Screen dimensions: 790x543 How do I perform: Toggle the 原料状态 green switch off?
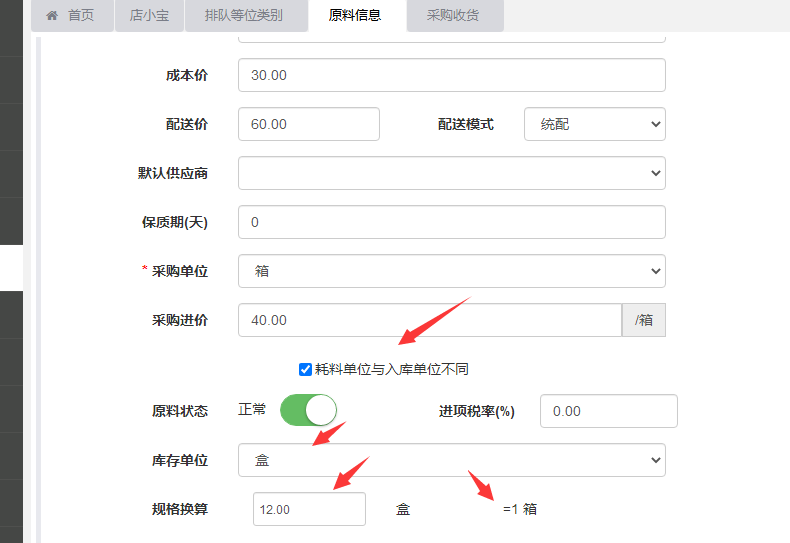(x=308, y=410)
